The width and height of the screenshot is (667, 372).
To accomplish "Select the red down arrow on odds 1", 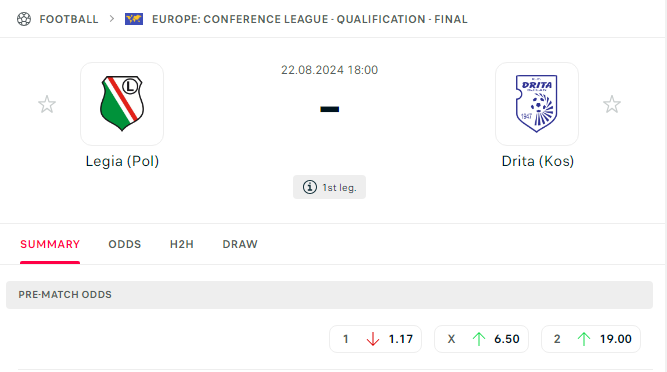I will click(x=373, y=339).
